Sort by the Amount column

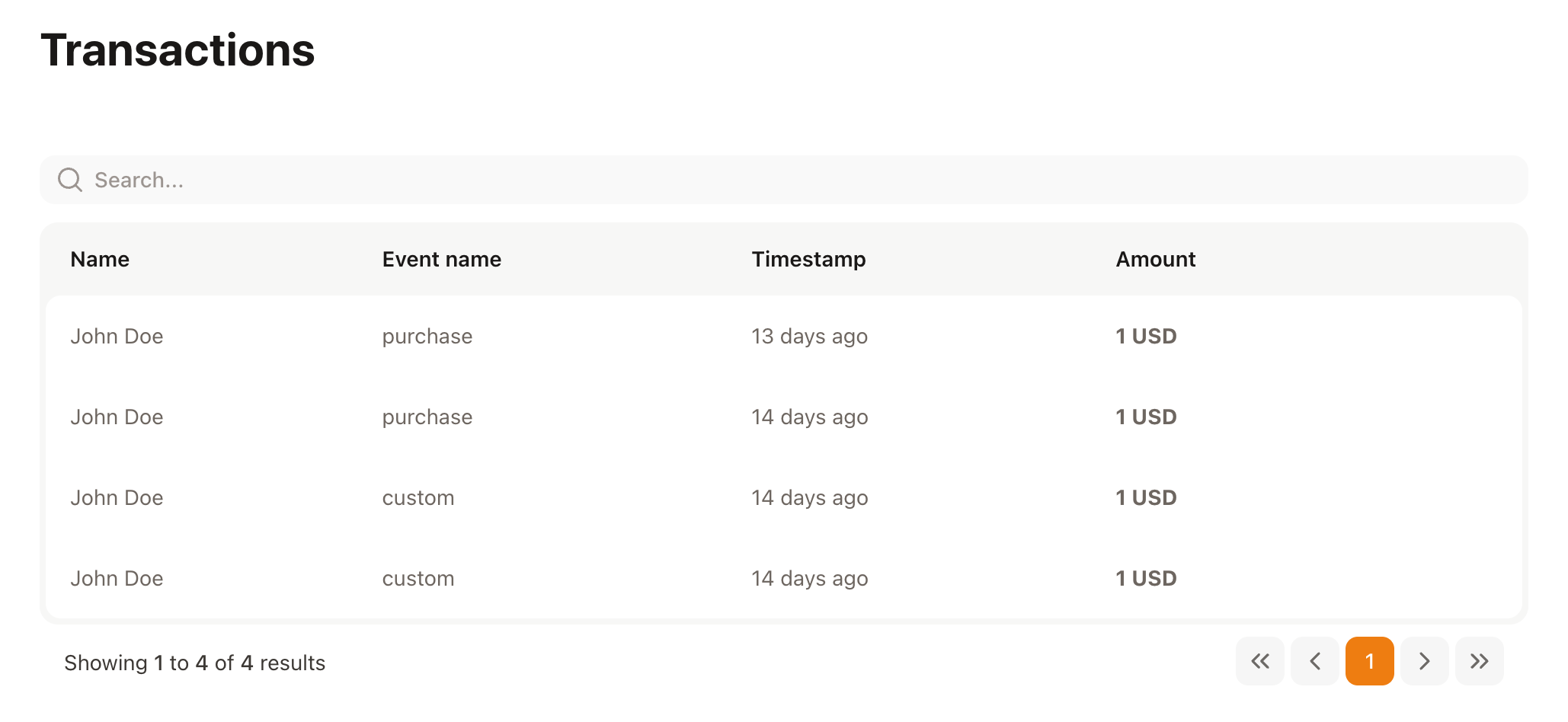click(1155, 259)
